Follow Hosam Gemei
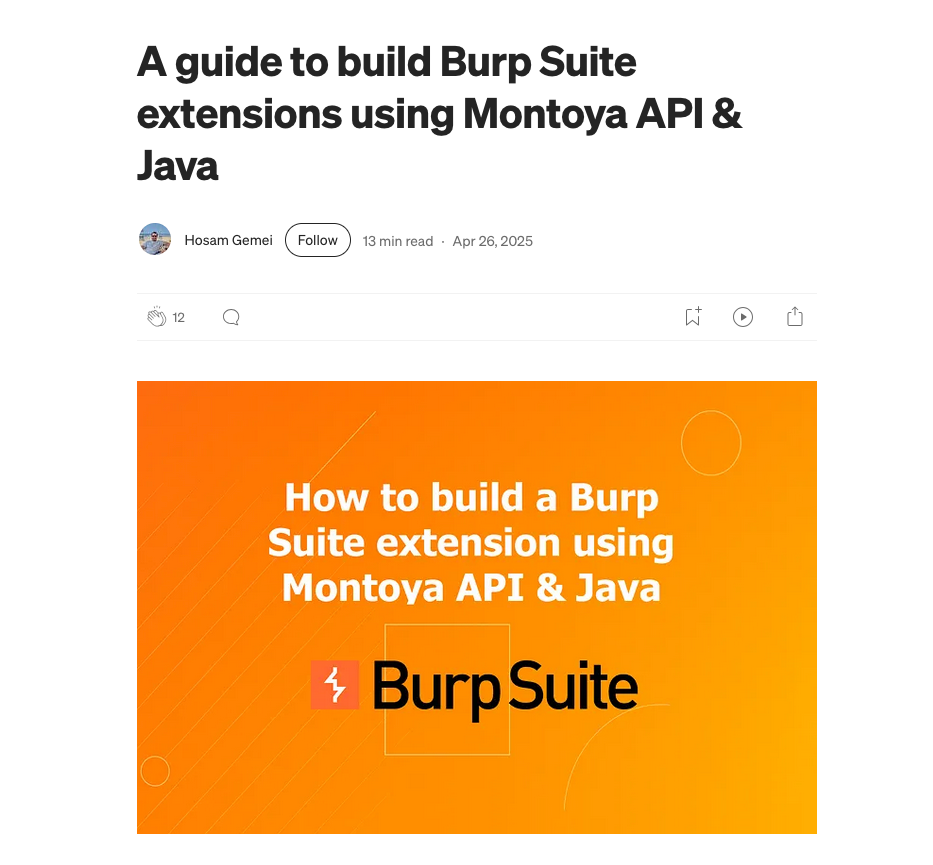This screenshot has width=933, height=865. click(317, 240)
